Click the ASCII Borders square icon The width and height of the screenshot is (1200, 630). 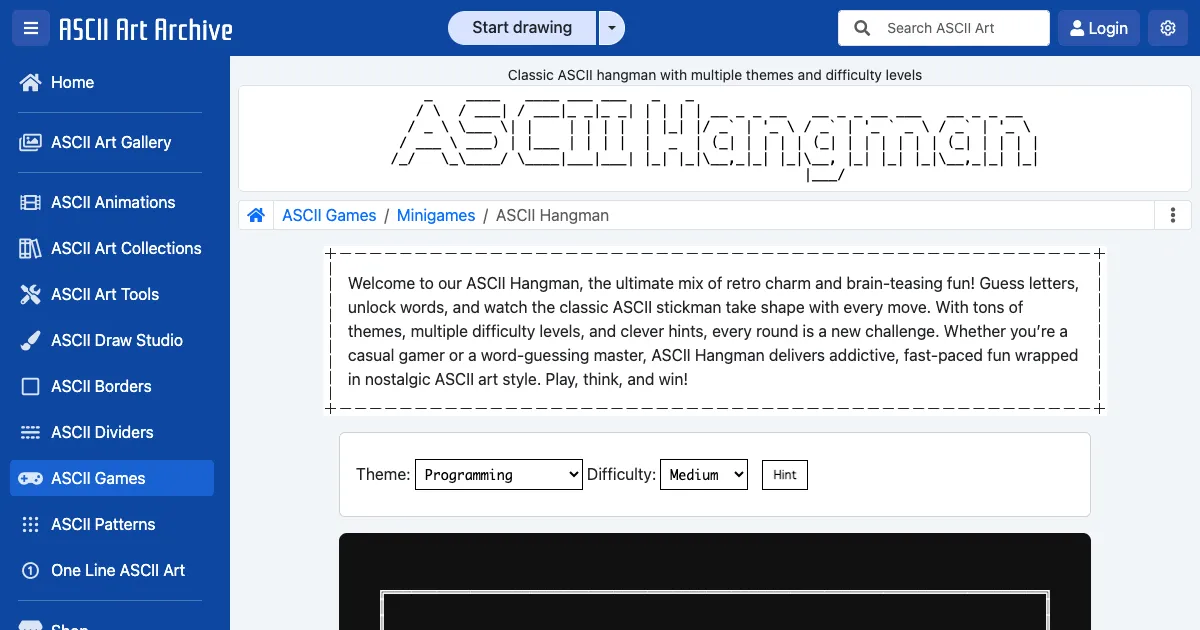[30, 386]
